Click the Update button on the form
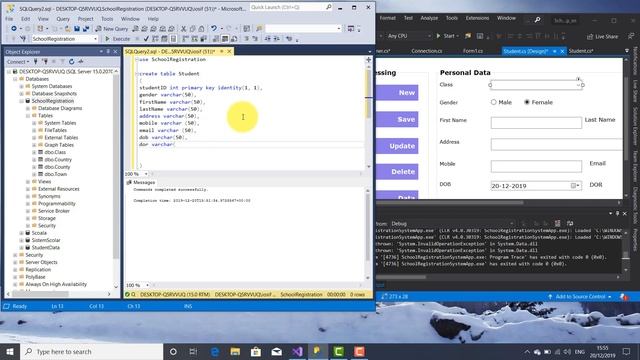 [397, 146]
